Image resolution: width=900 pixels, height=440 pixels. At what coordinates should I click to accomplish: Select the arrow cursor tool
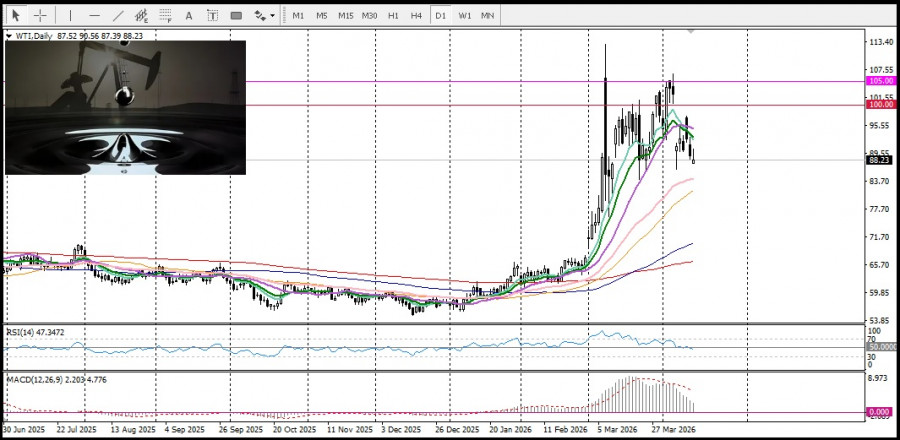(15, 15)
